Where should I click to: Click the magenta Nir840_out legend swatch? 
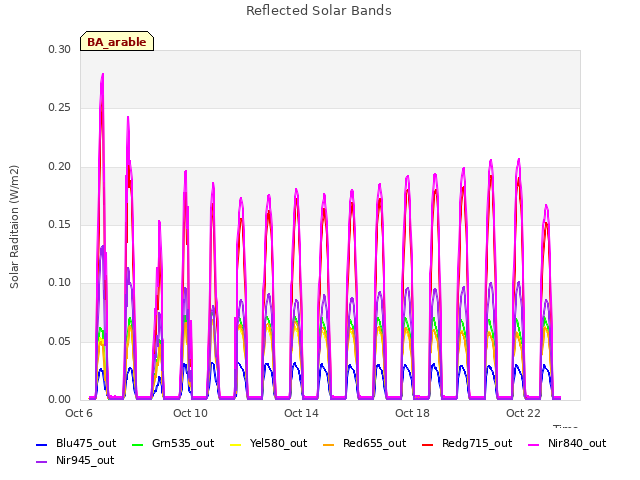pos(533,444)
